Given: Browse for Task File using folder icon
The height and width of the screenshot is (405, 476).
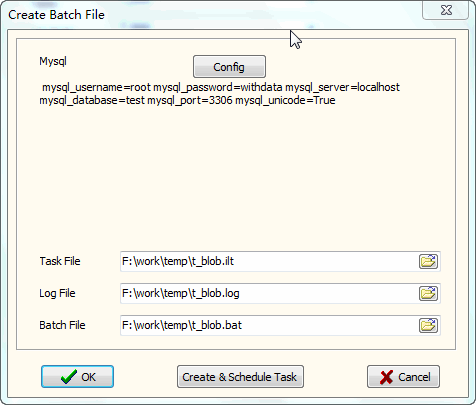Looking at the screenshot, I should click(428, 261).
